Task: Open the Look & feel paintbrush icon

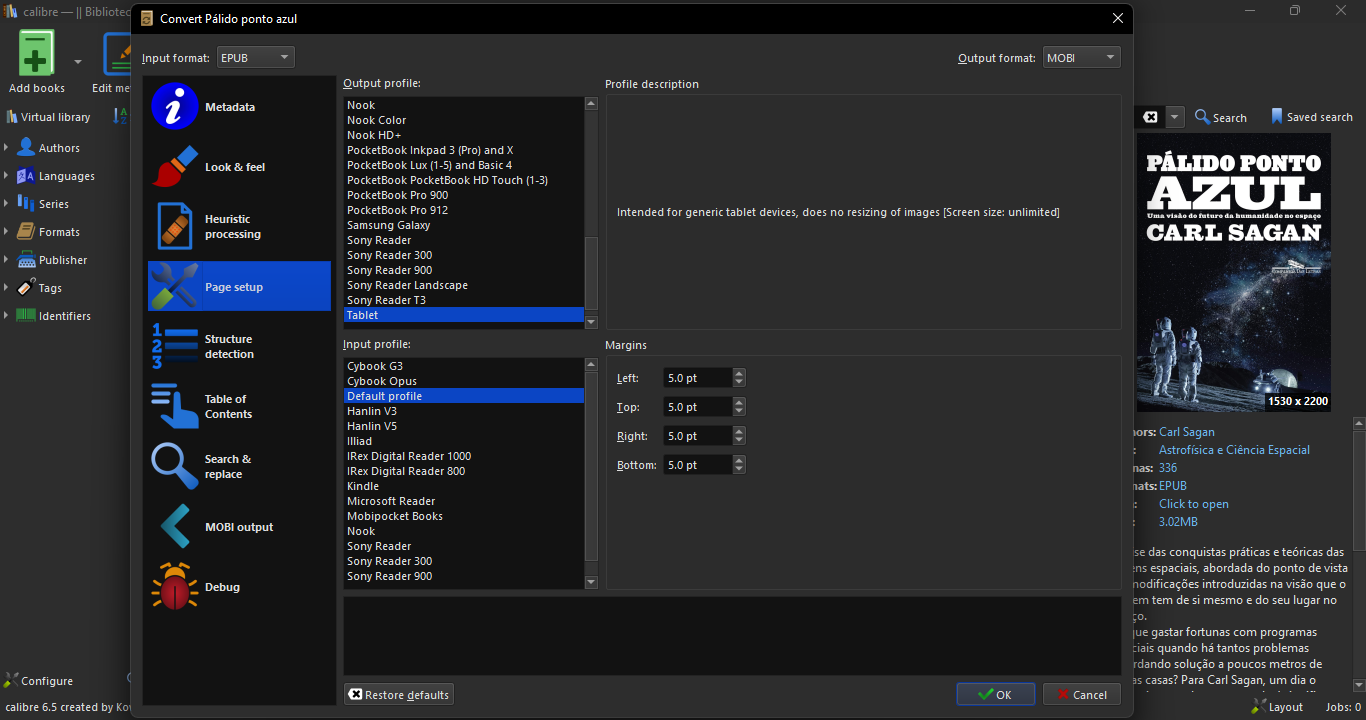Action: [x=175, y=167]
